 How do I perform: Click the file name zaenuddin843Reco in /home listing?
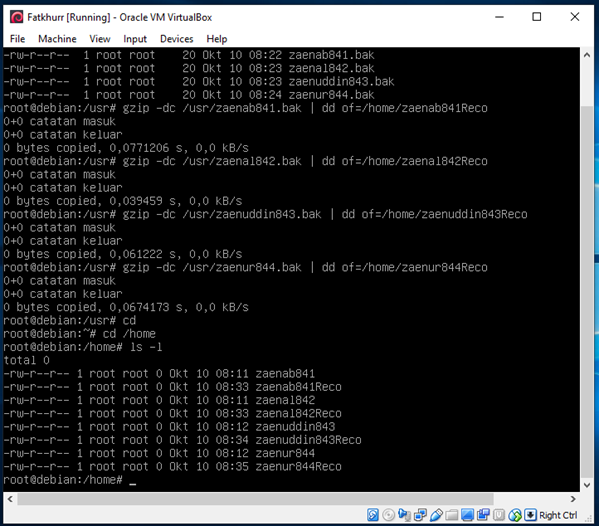tap(308, 440)
